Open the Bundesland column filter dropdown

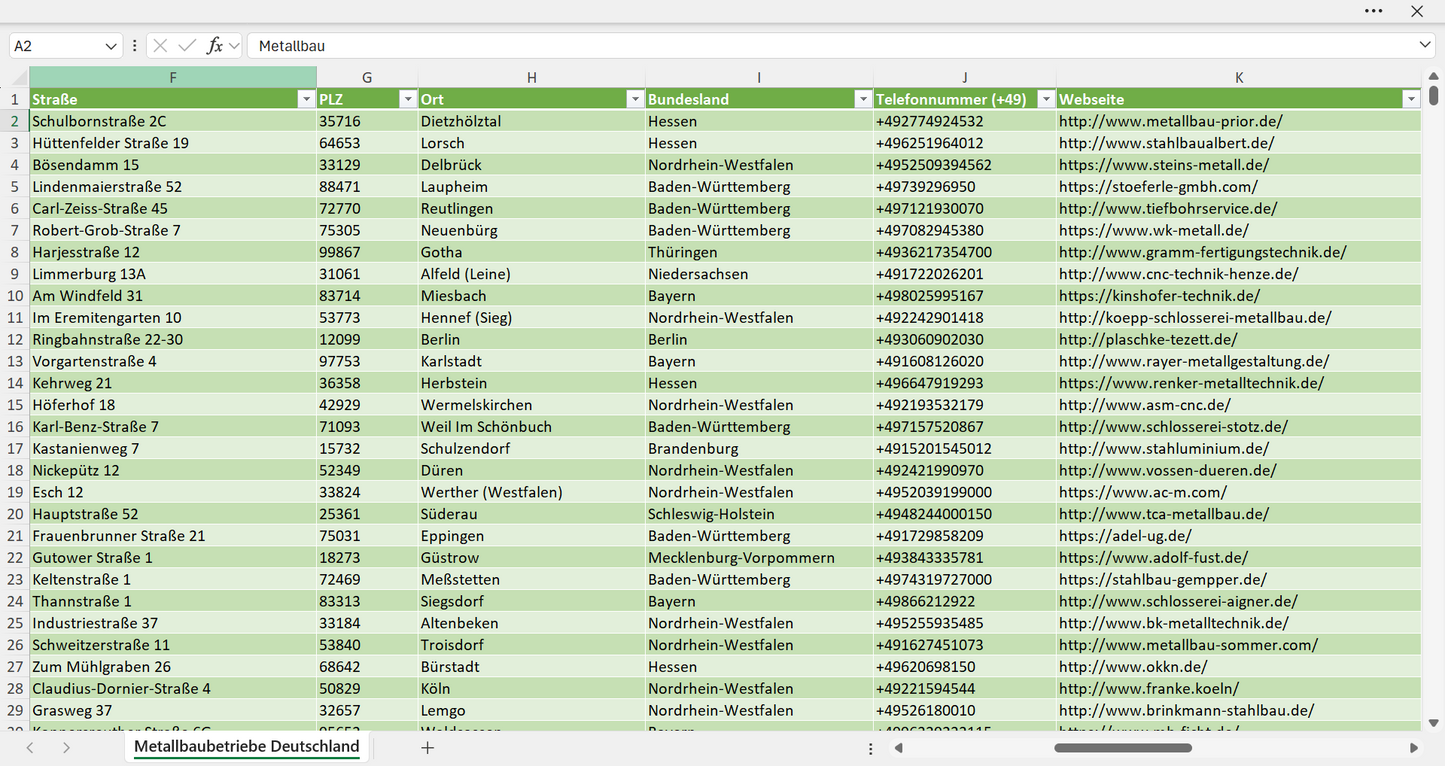(x=863, y=99)
